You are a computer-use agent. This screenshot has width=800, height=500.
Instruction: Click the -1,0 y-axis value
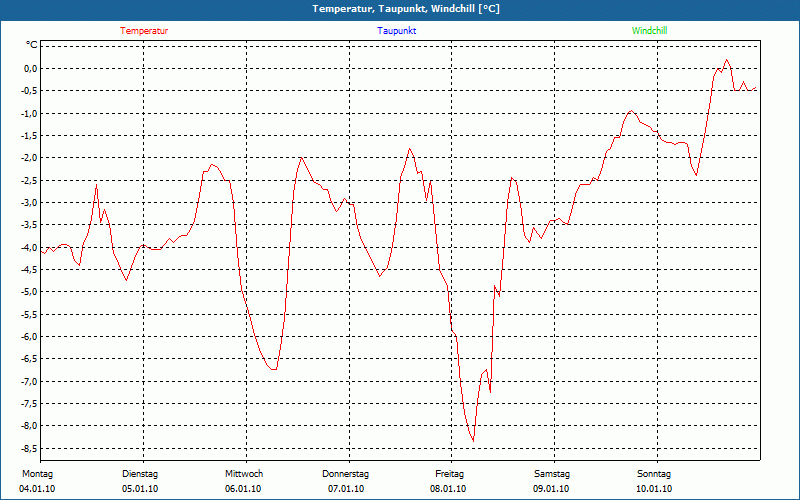[29, 113]
